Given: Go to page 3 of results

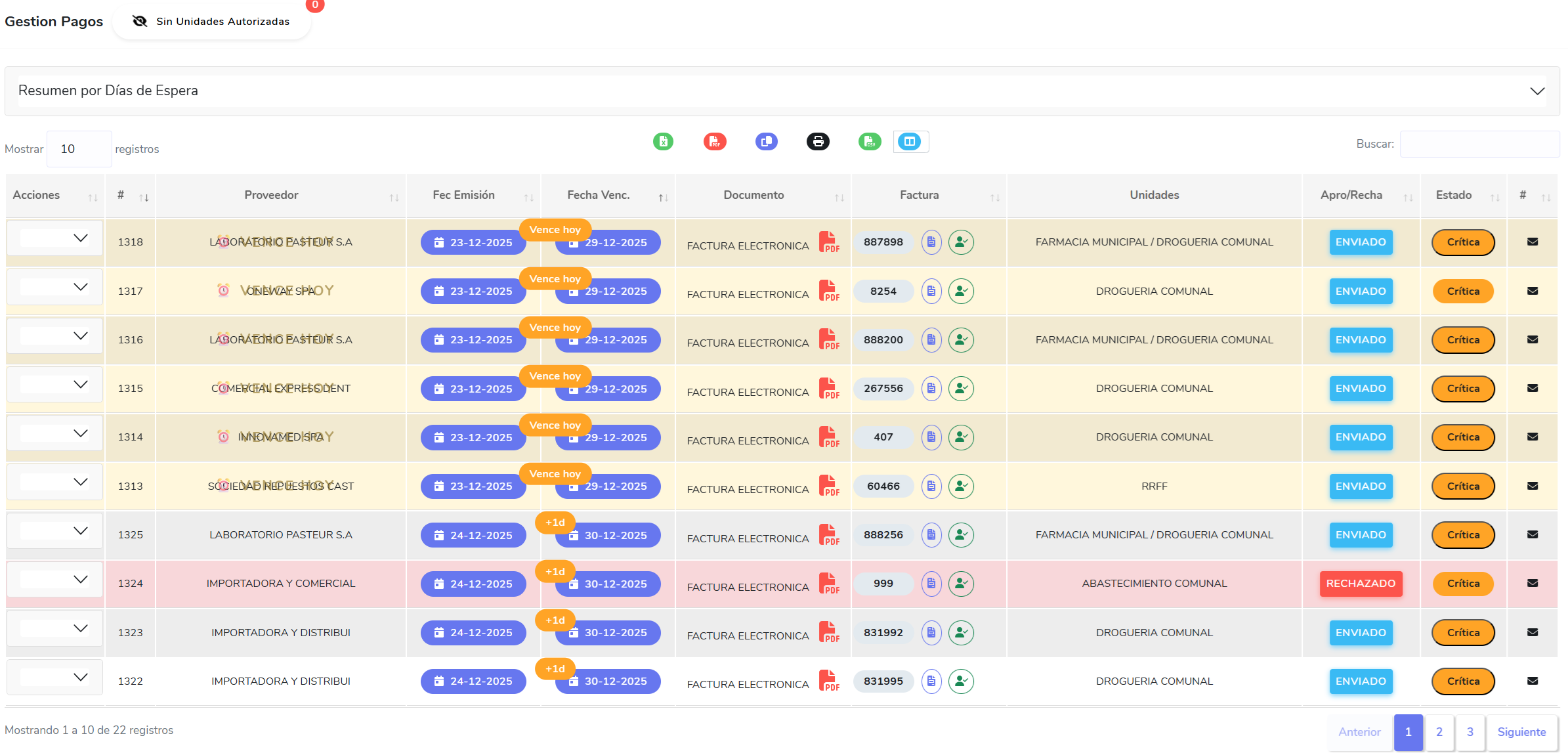Looking at the screenshot, I should click(1470, 732).
